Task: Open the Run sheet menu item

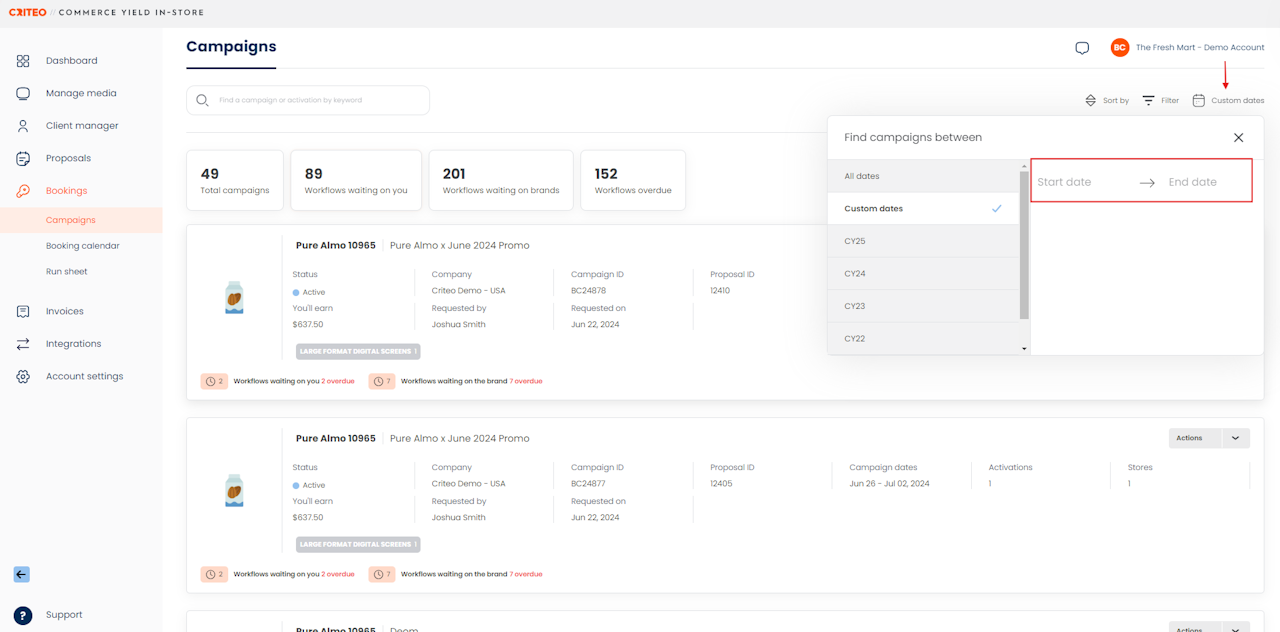Action: 66,272
